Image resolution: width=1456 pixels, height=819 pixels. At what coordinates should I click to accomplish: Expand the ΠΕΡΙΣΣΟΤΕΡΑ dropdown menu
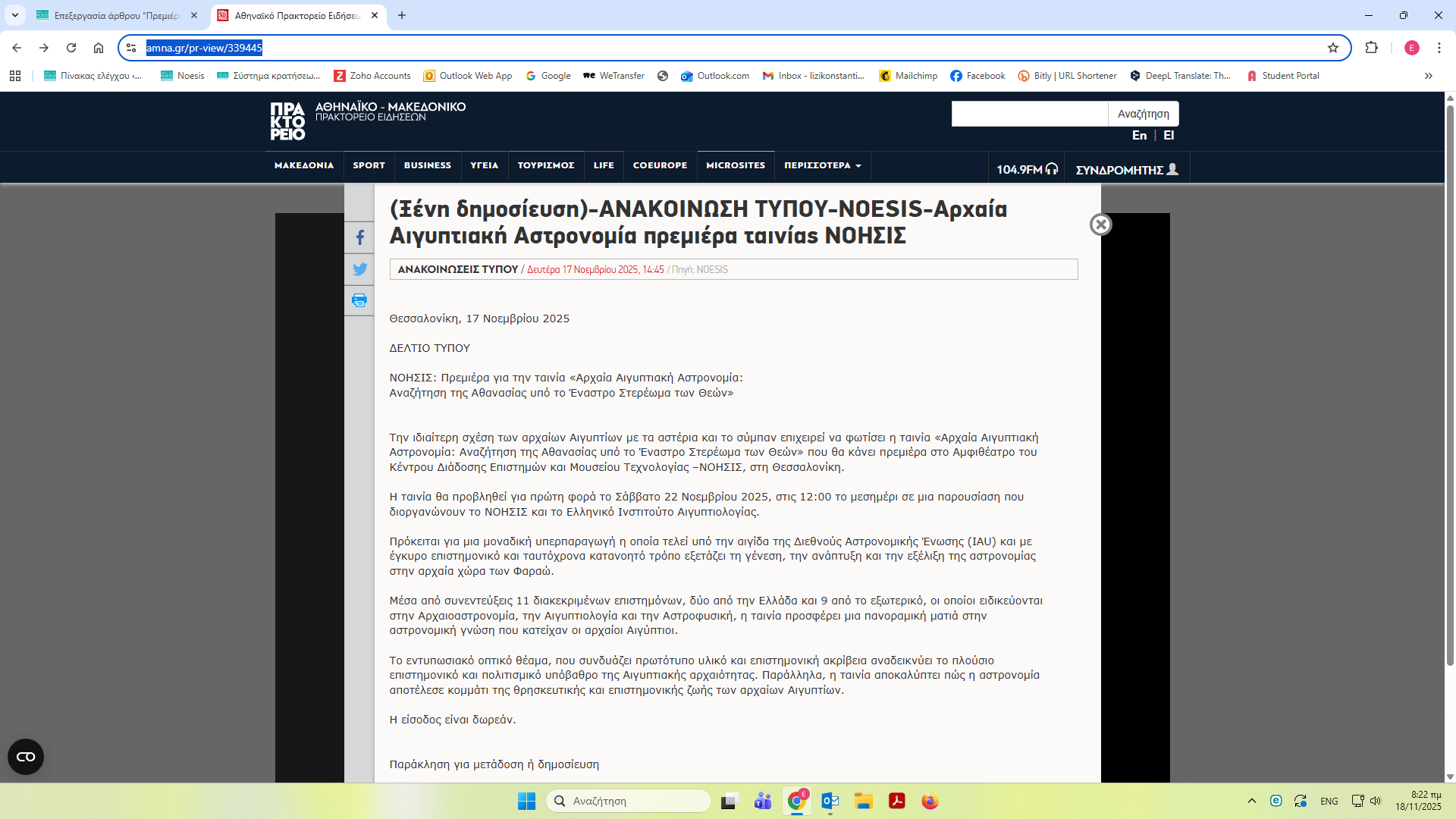click(x=822, y=165)
